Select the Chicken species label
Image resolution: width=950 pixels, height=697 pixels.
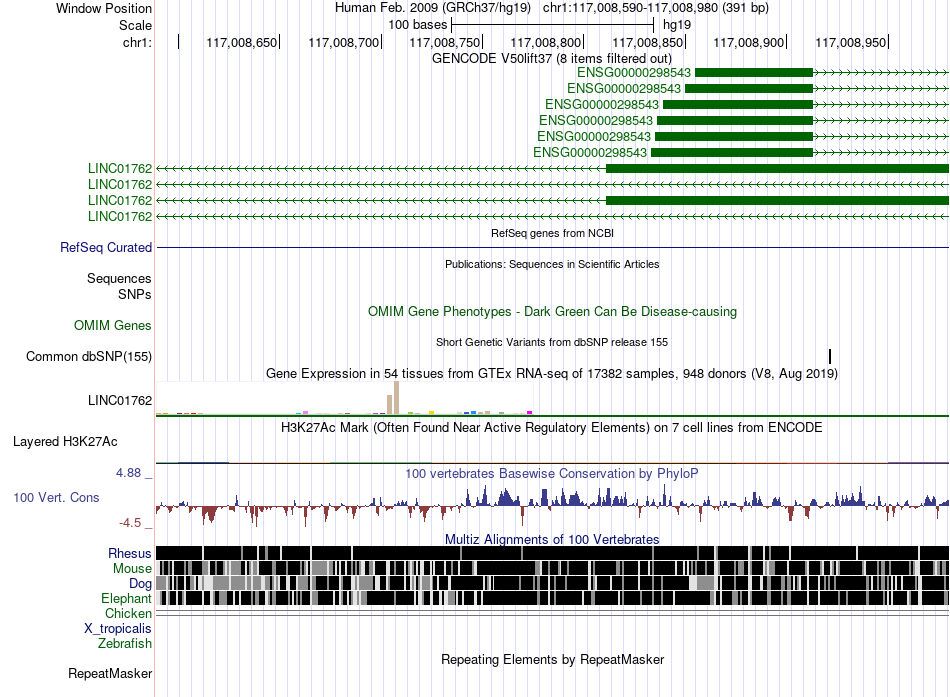pyautogui.click(x=128, y=613)
